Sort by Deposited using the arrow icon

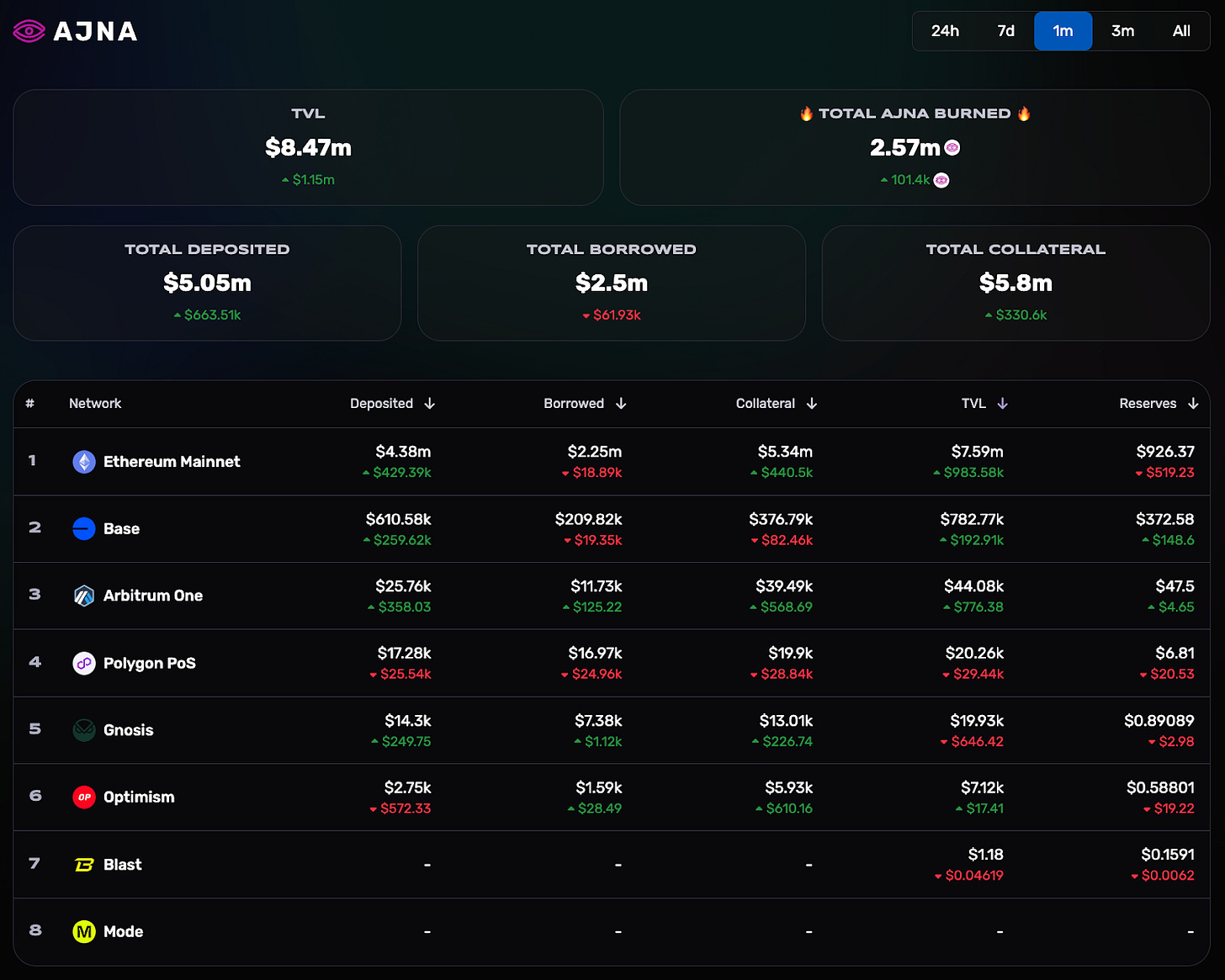[x=430, y=404]
